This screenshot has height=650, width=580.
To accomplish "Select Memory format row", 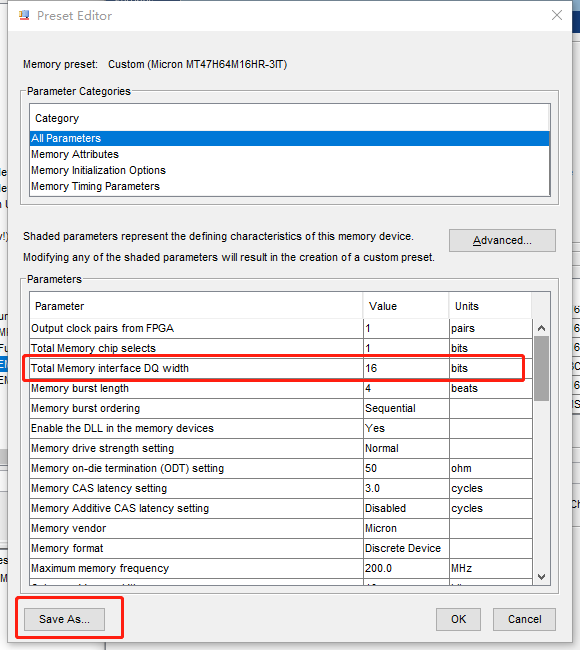I will click(x=281, y=548).
